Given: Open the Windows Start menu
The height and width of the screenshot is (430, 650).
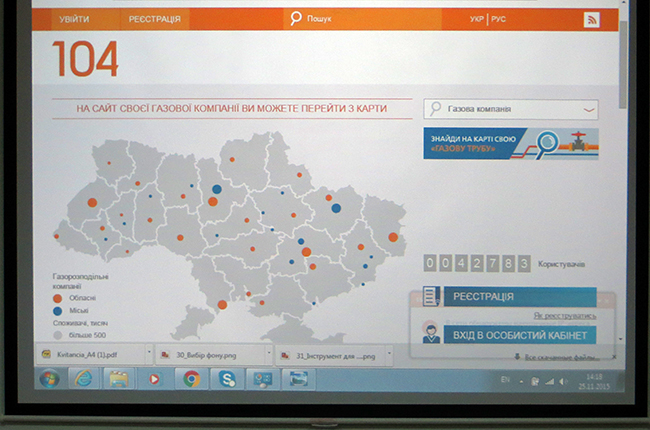Looking at the screenshot, I should pos(48,378).
